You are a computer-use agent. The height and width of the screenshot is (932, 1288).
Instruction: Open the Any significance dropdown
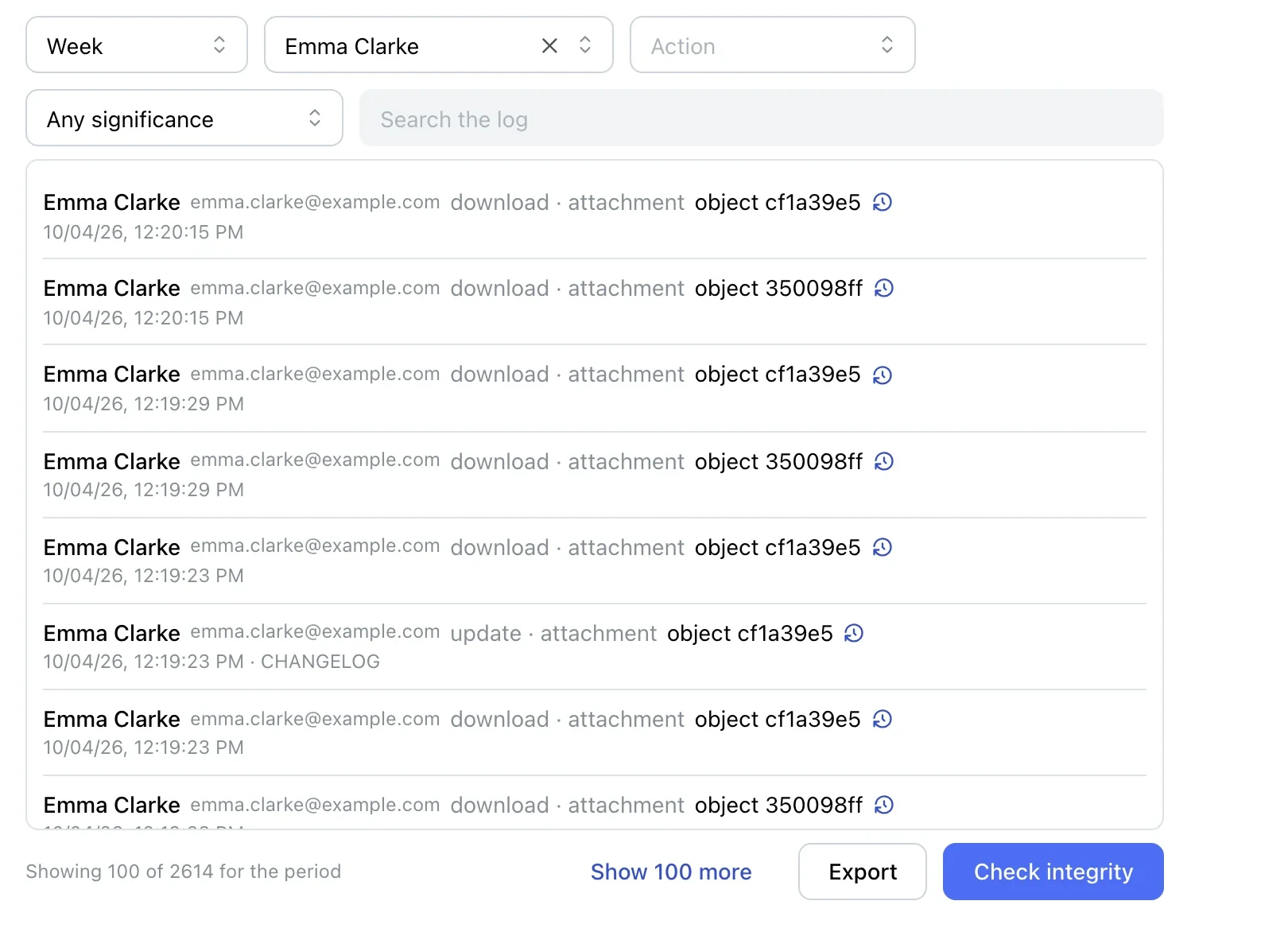(x=184, y=118)
